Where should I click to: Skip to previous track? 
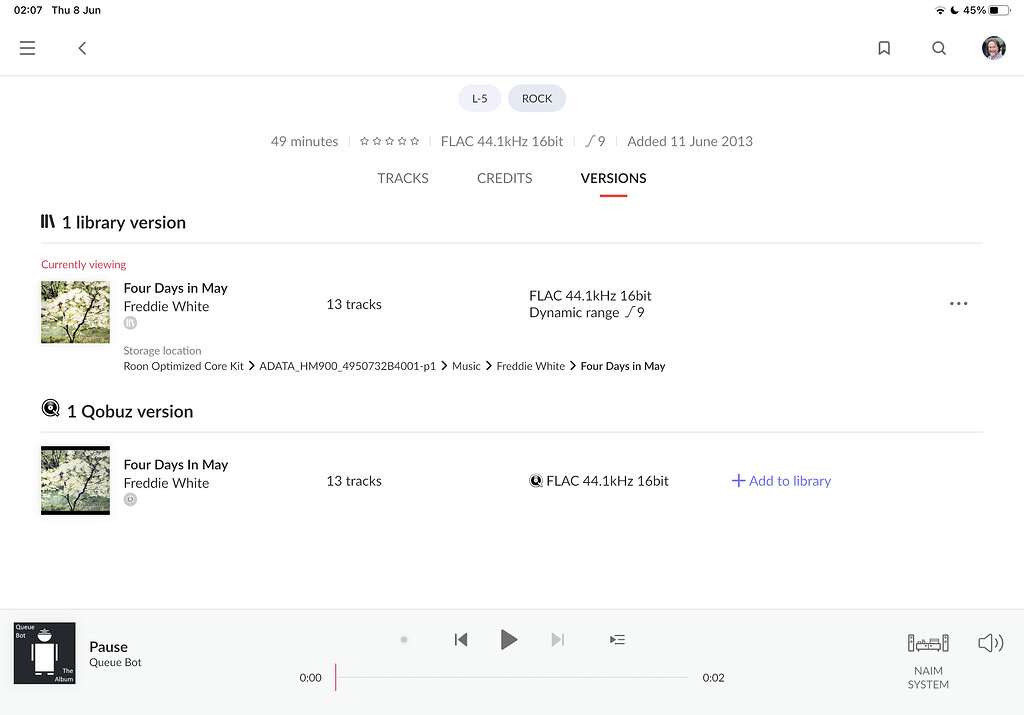(x=460, y=639)
